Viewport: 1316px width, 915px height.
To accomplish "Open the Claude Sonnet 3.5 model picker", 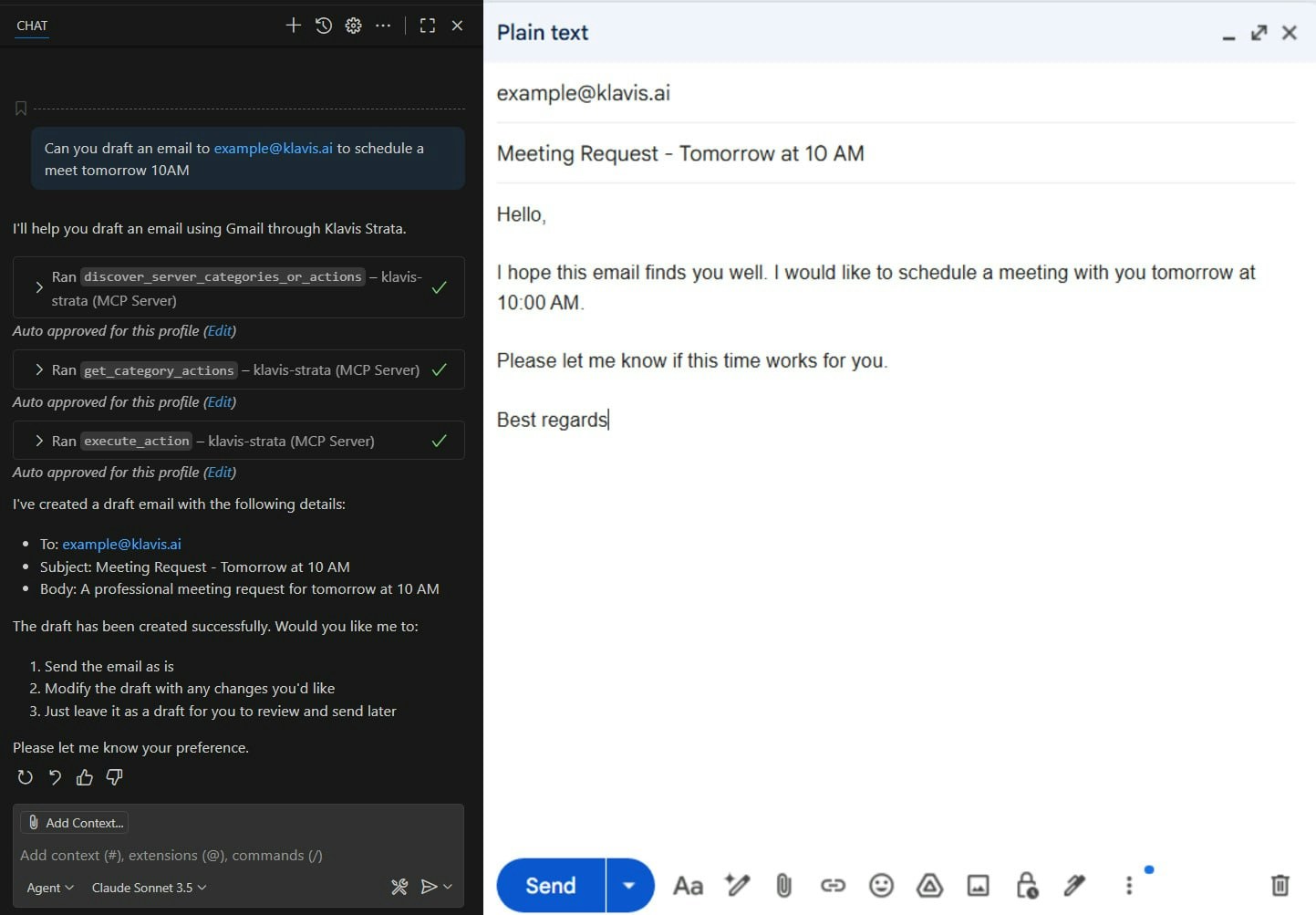I will pyautogui.click(x=149, y=888).
